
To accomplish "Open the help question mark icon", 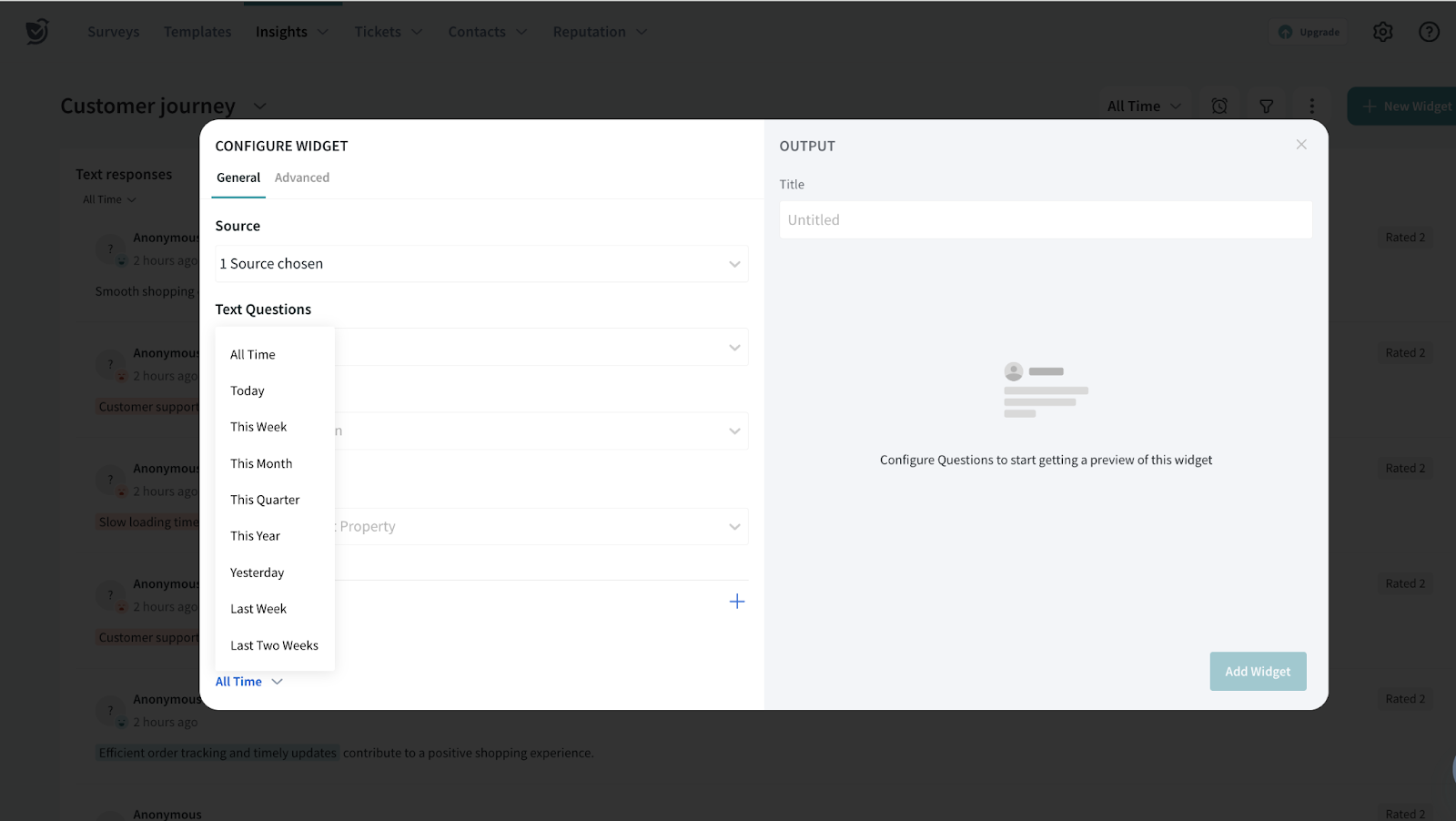I will pos(1429,32).
